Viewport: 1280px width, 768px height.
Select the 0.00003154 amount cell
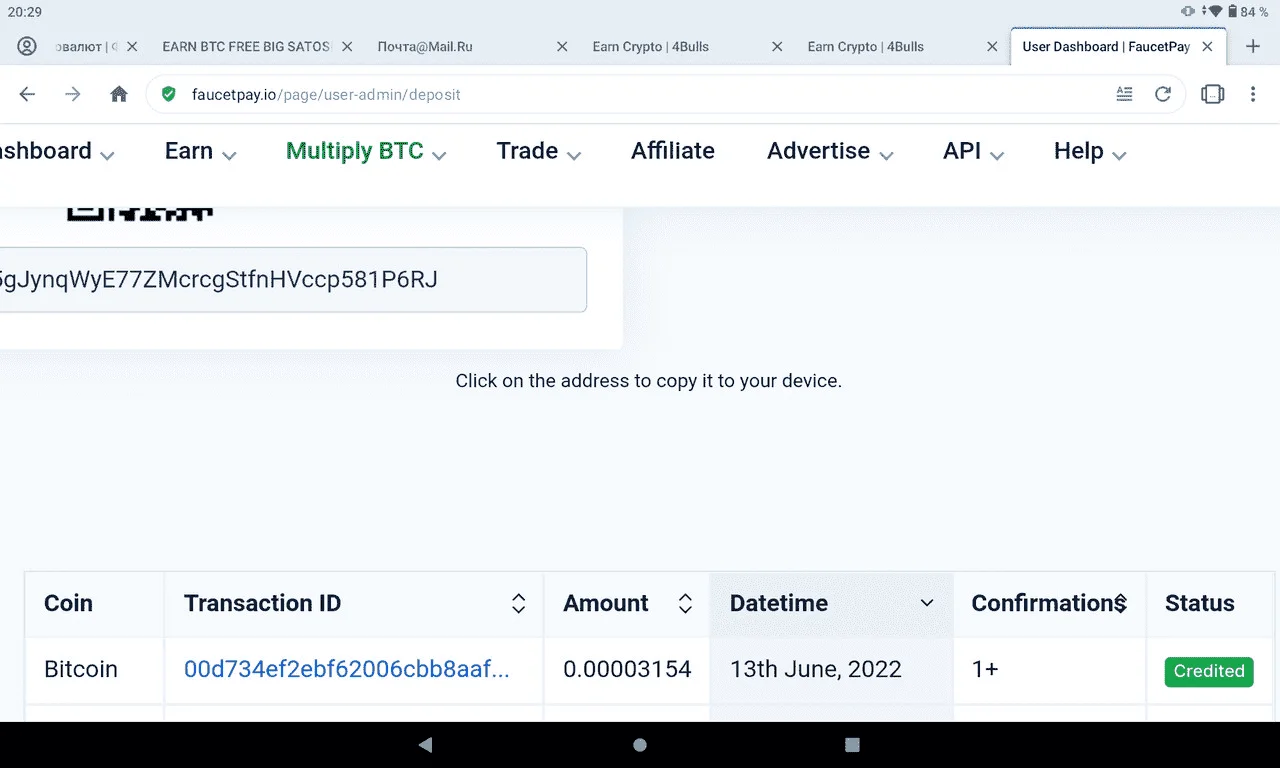627,669
